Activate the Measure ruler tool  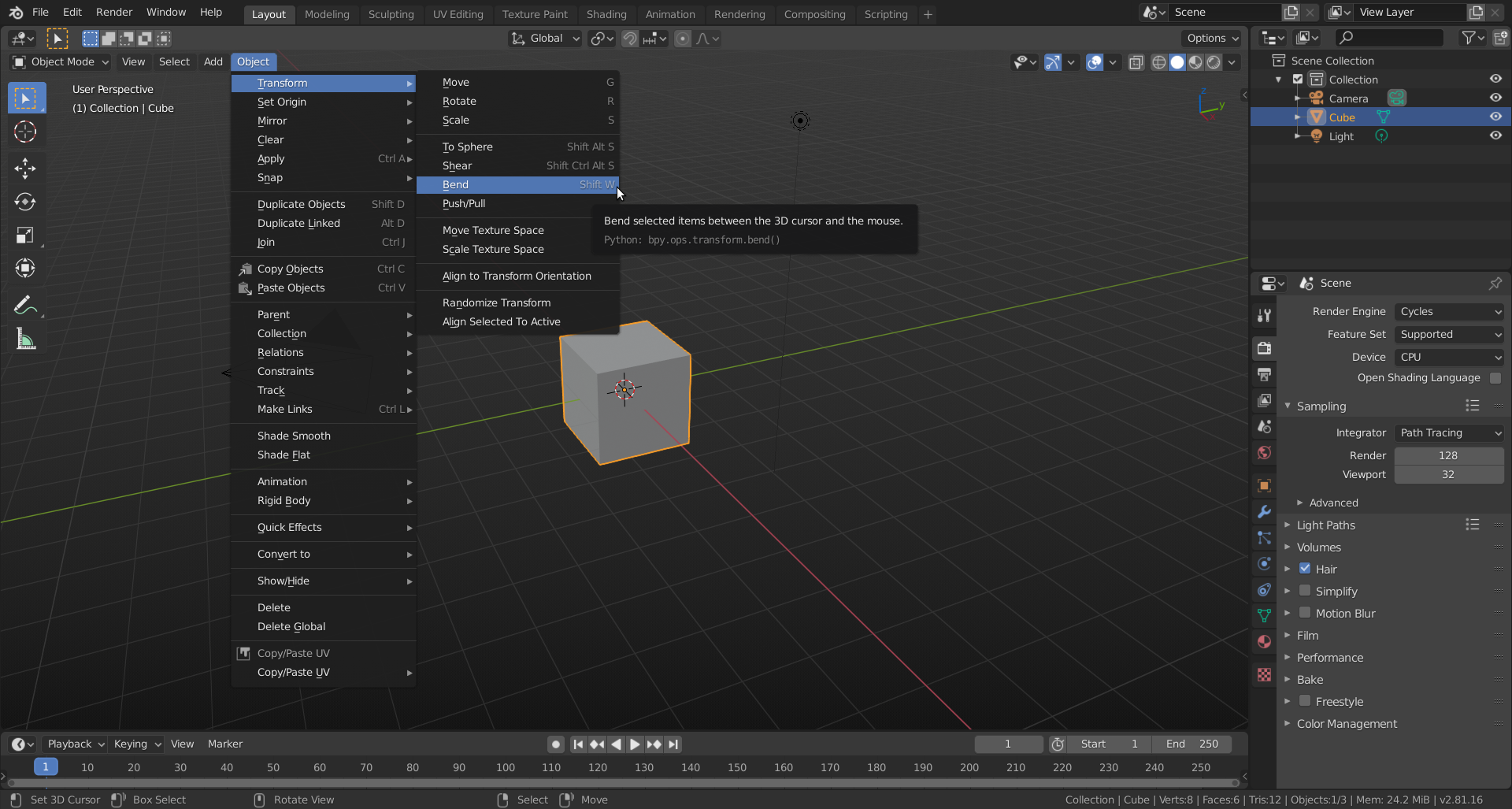tap(25, 339)
